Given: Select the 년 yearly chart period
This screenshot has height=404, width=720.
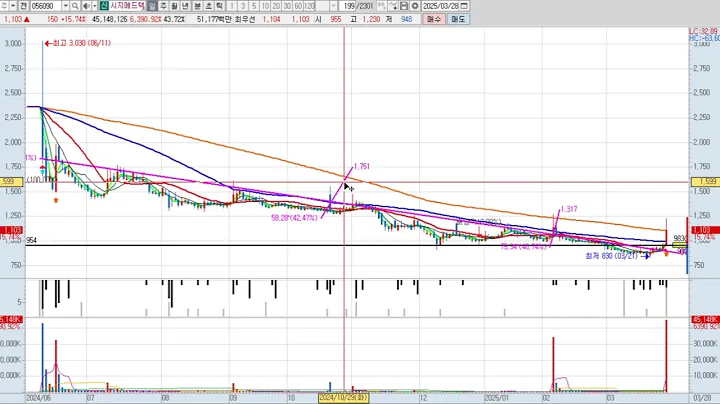Looking at the screenshot, I should tap(186, 6).
